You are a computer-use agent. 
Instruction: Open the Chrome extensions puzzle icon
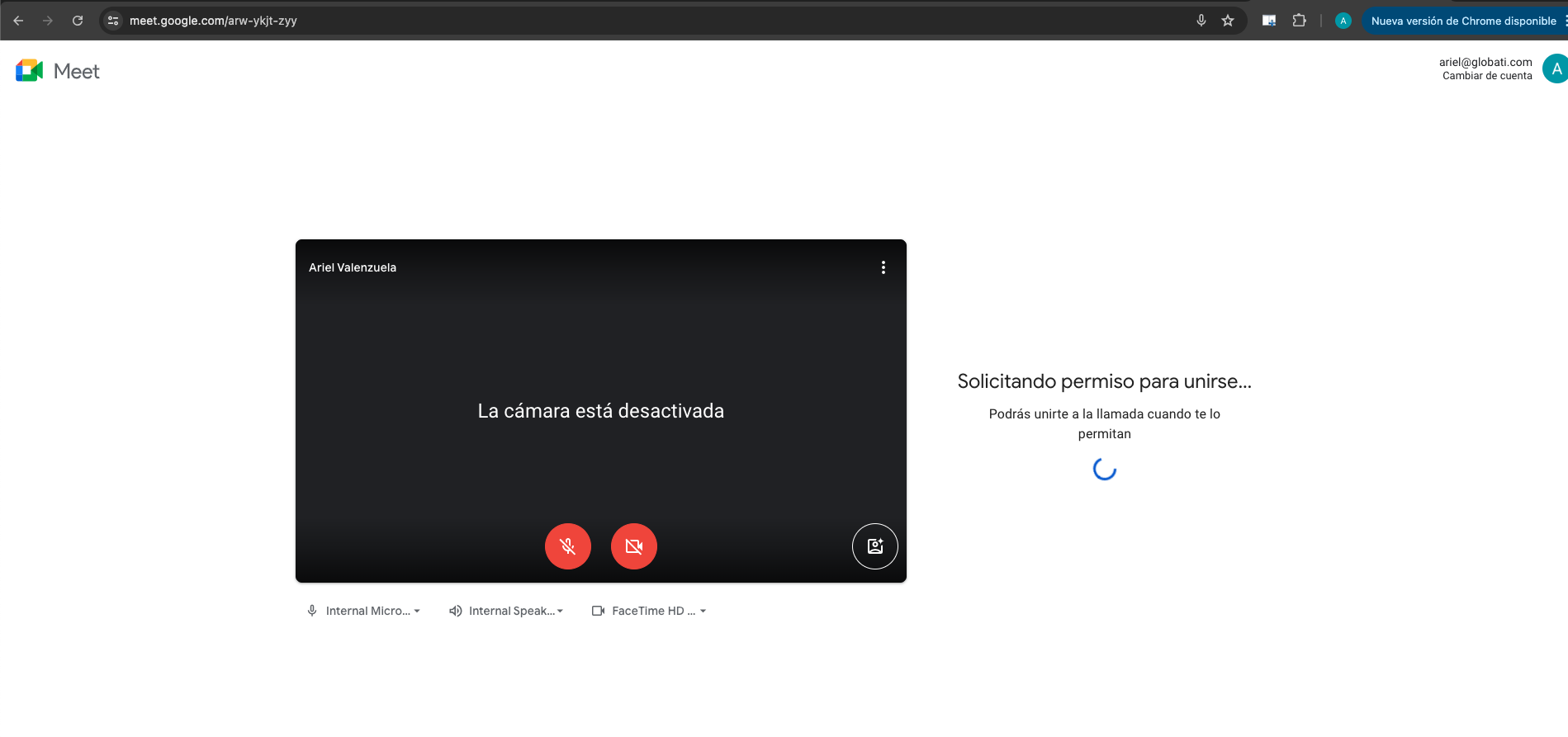pos(1299,21)
